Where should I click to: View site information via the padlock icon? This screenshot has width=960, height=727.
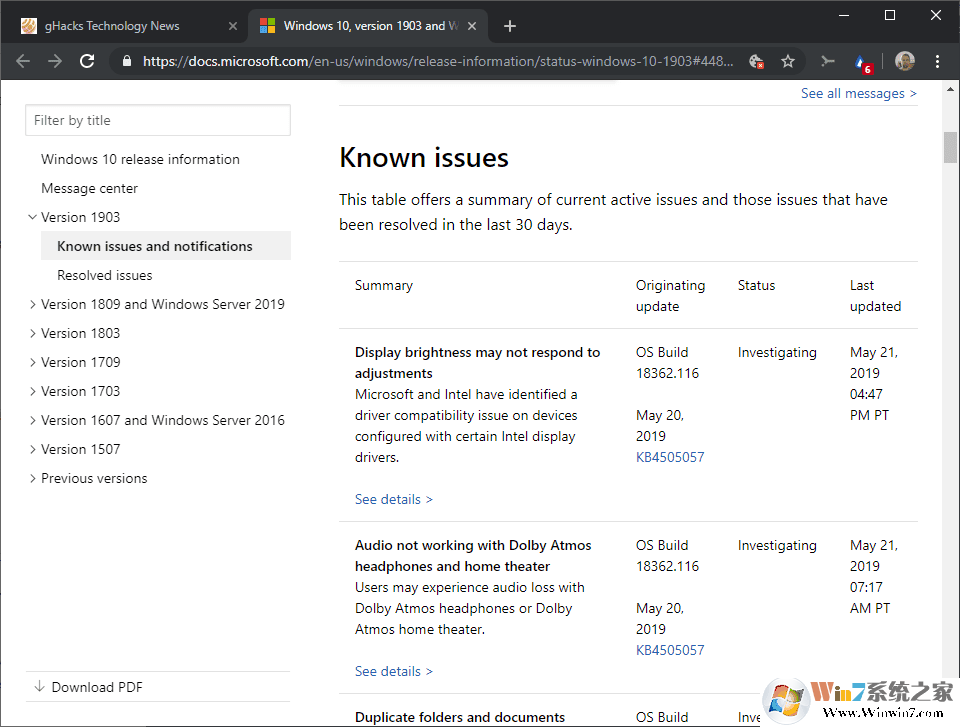(x=126, y=61)
